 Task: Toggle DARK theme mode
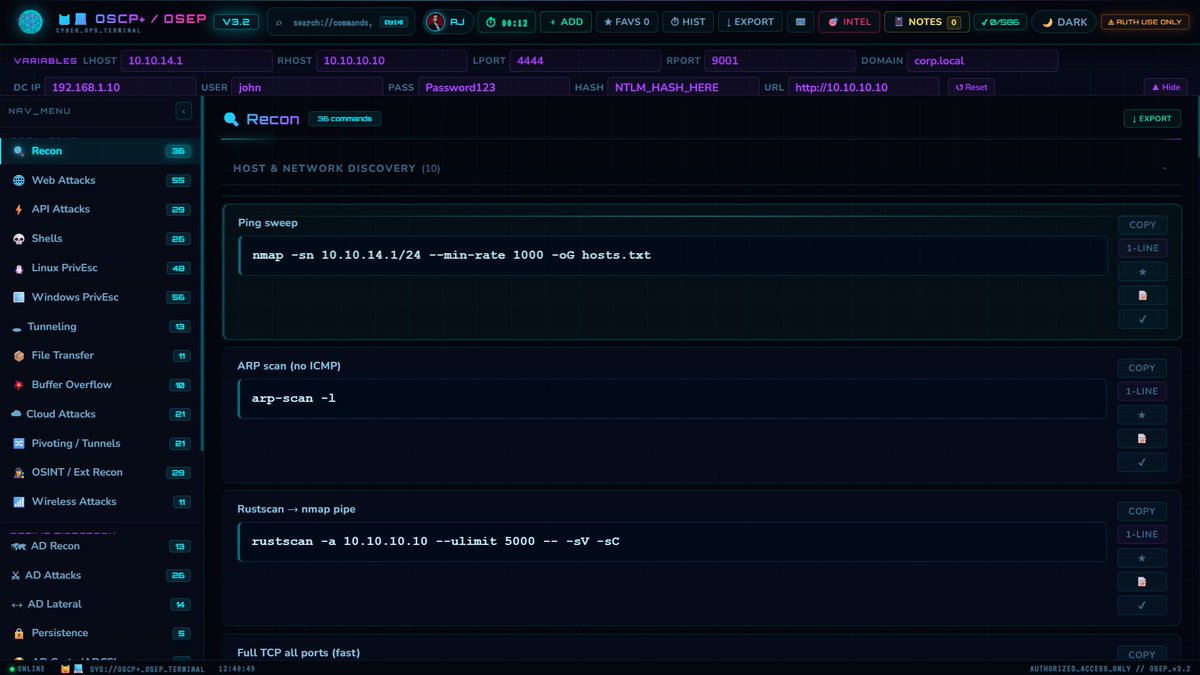point(1063,22)
